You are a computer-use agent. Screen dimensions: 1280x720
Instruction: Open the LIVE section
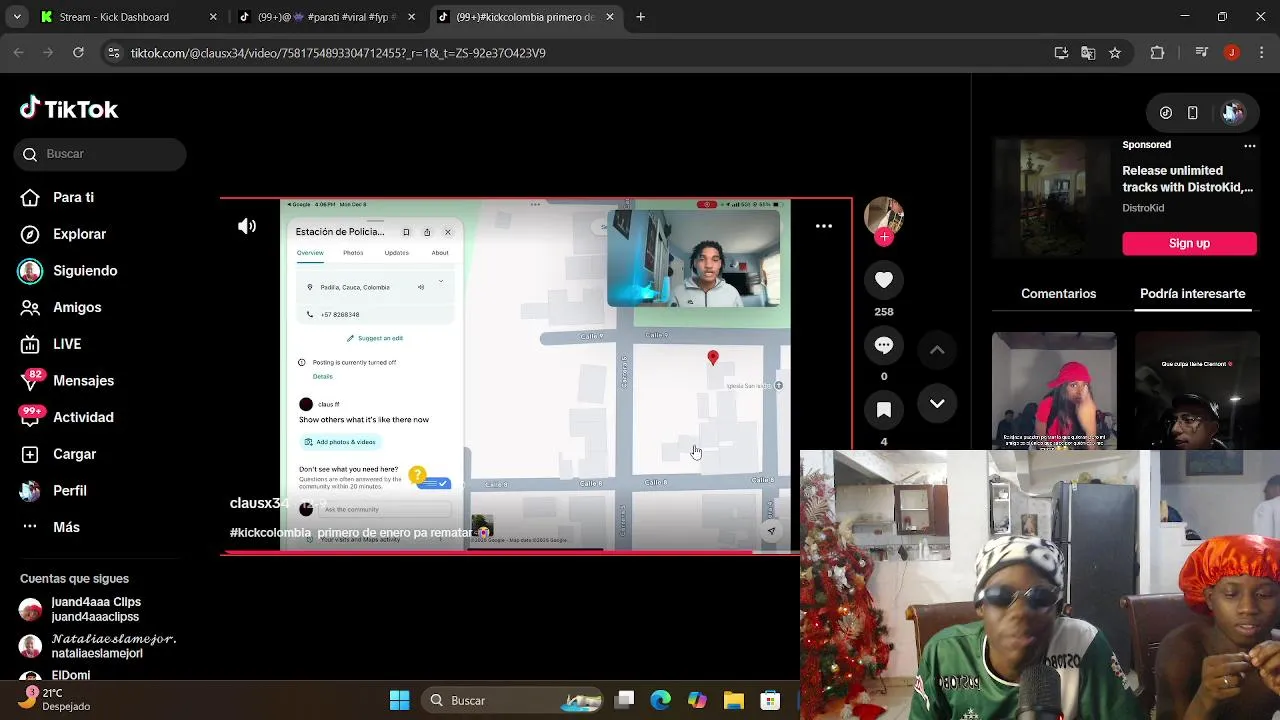[52, 344]
